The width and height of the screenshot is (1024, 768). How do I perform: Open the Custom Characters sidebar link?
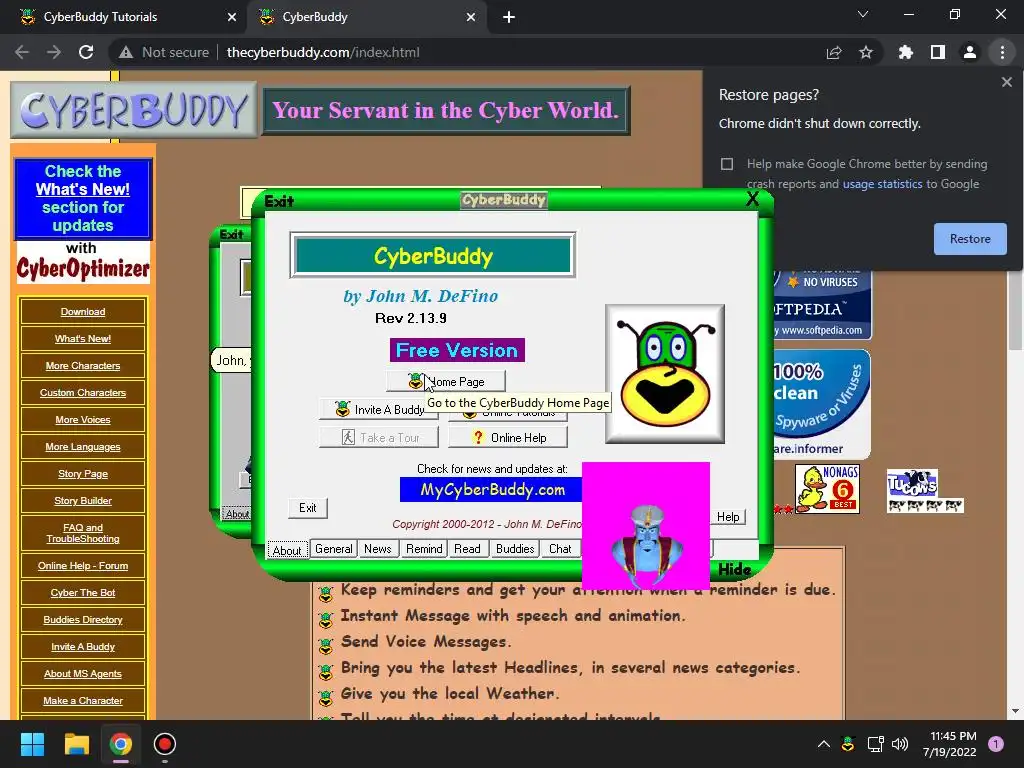click(x=83, y=392)
